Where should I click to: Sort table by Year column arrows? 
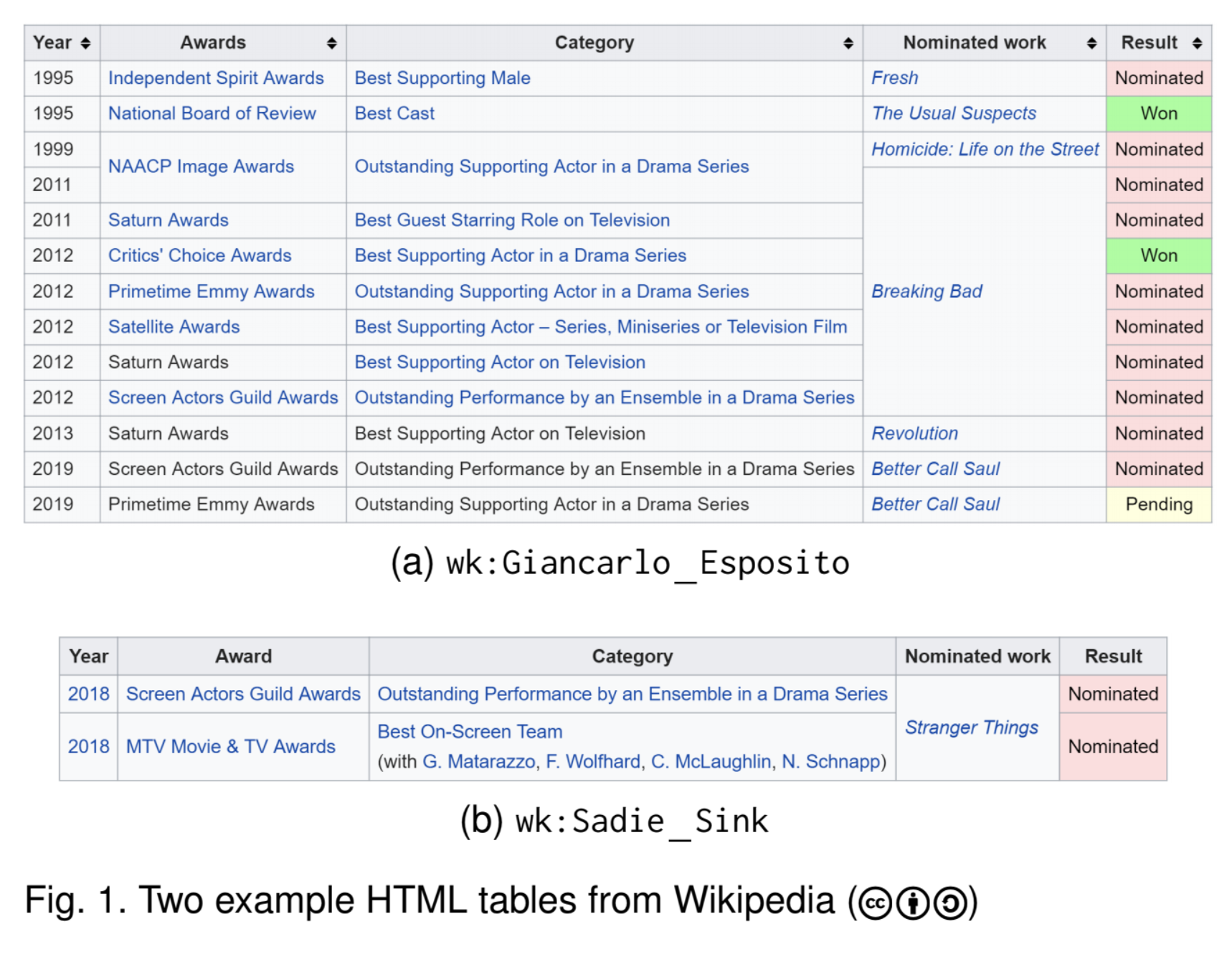(x=85, y=43)
